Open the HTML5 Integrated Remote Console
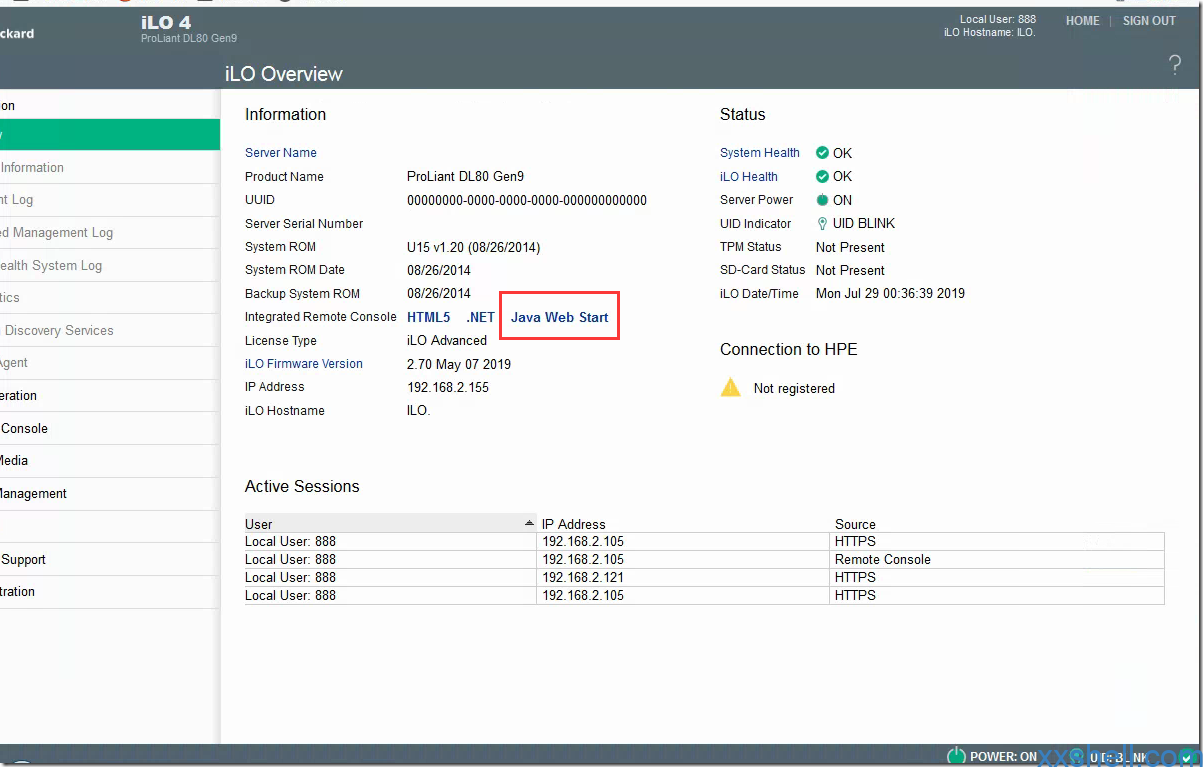The width and height of the screenshot is (1203, 767). (x=428, y=317)
